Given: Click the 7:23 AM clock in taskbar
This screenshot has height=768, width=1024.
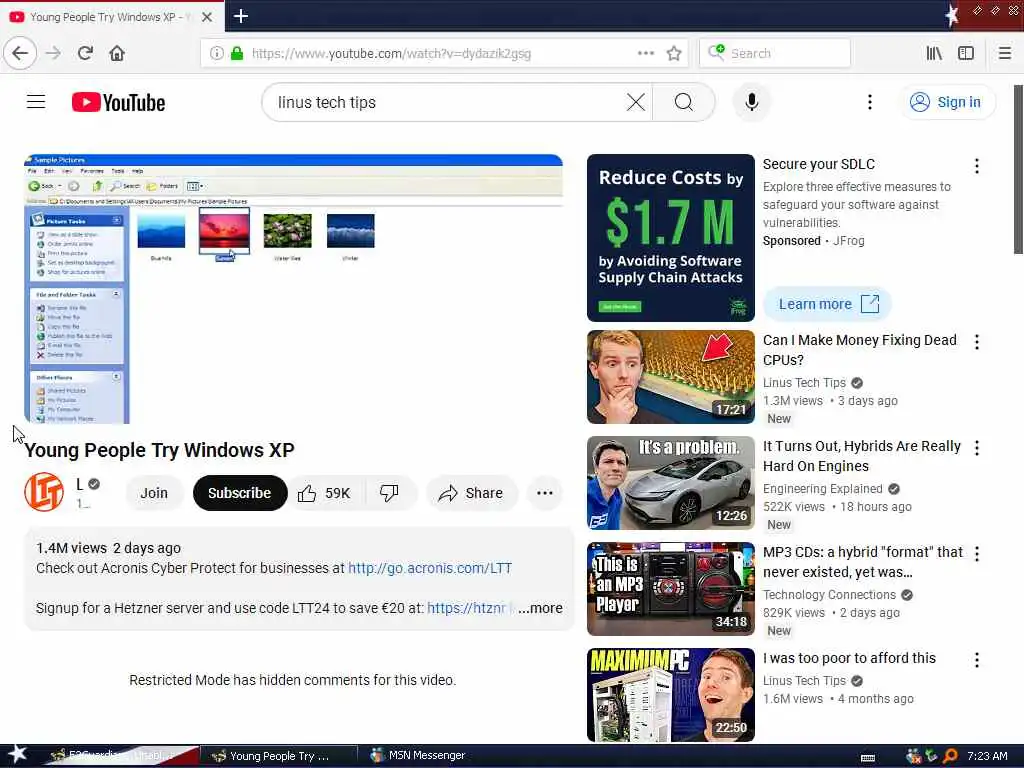Looking at the screenshot, I should (987, 756).
